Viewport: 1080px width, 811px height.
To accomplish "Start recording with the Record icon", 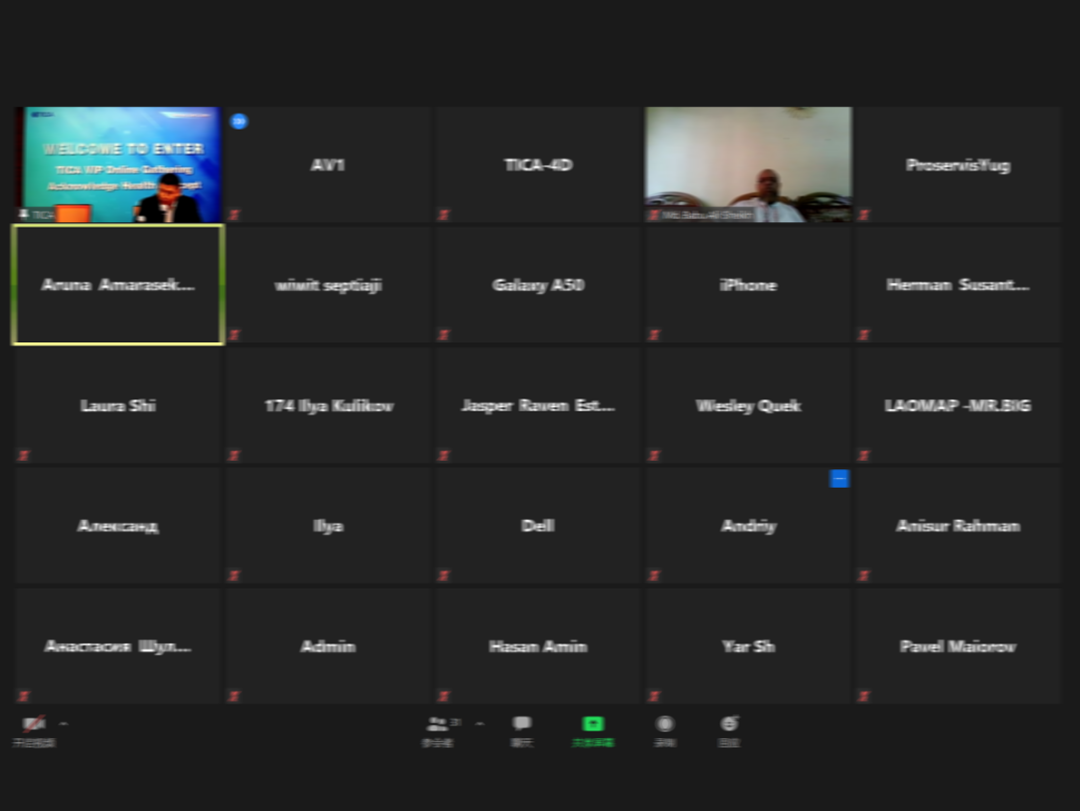I will point(665,726).
